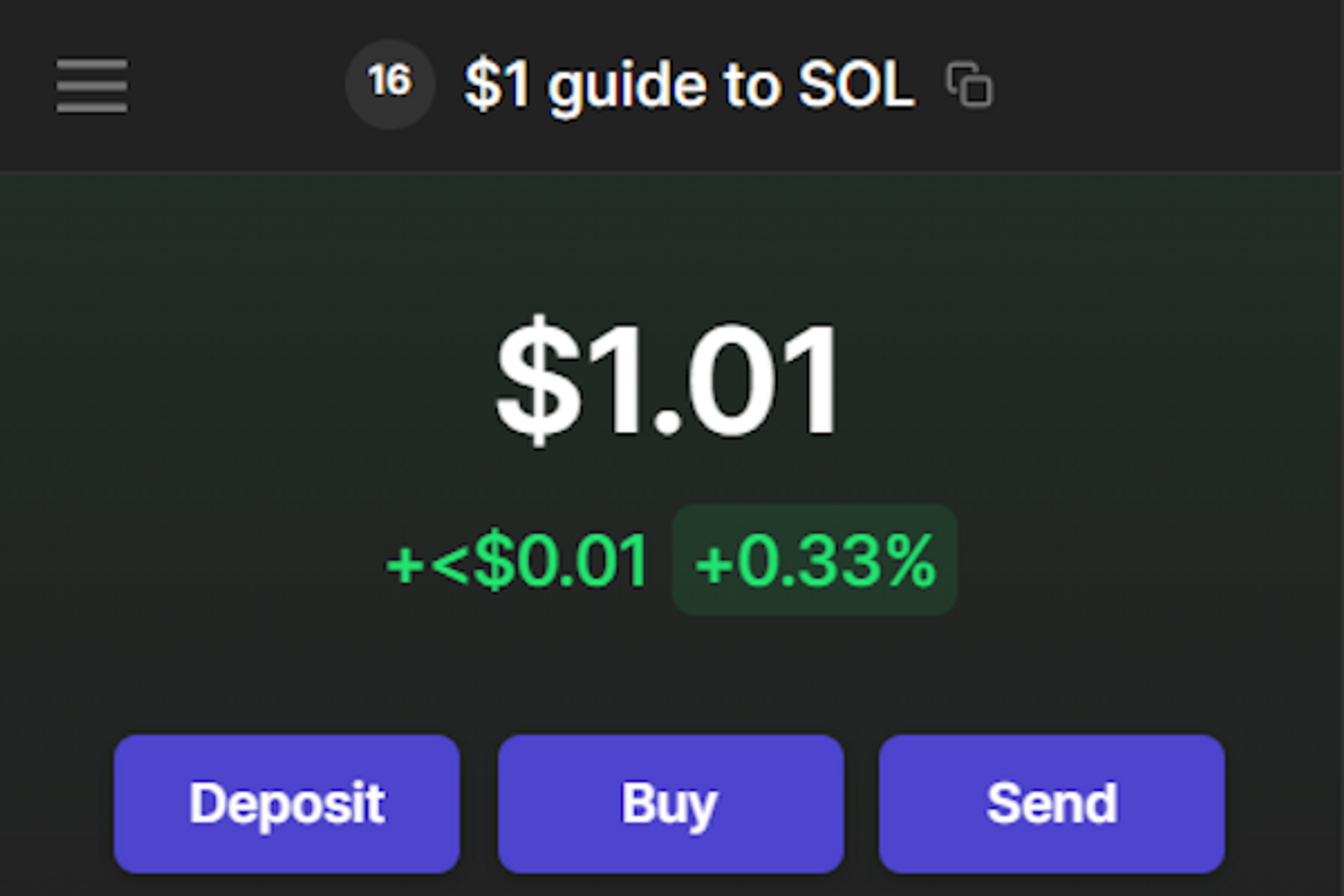The image size is (1344, 896).
Task: Click the +0.33% percentage change badge
Action: pyautogui.click(x=814, y=561)
